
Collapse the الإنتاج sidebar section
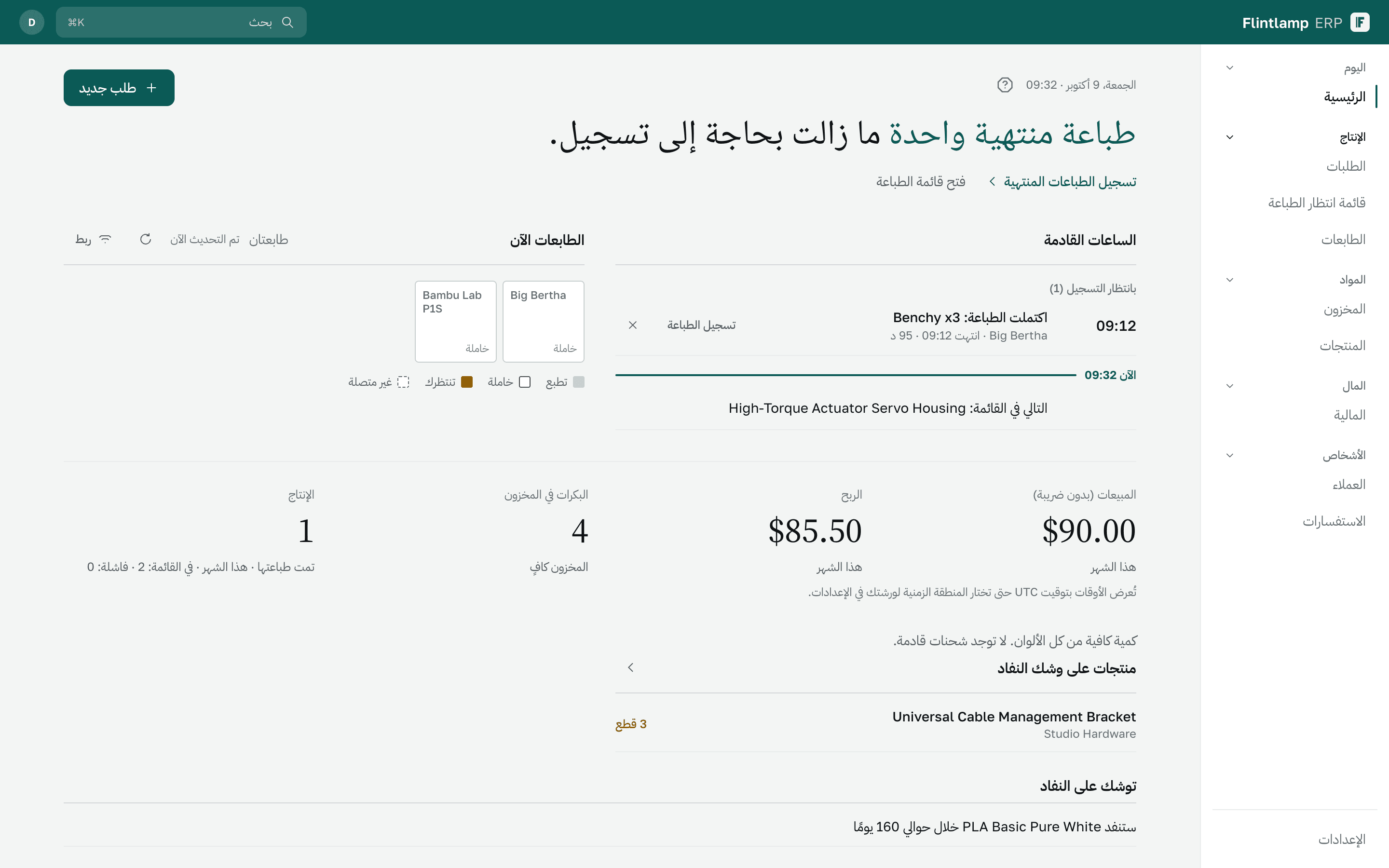(1229, 137)
